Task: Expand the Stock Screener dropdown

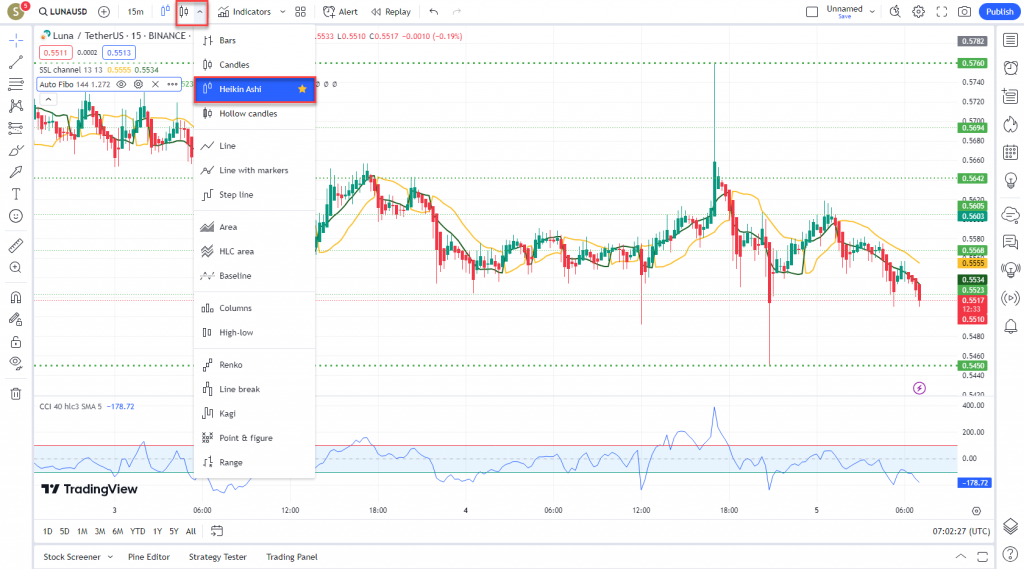Action: (x=110, y=557)
